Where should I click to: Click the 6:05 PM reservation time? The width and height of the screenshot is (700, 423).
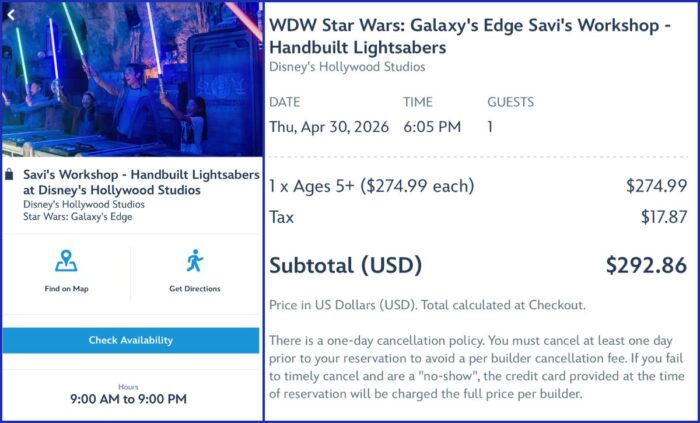[x=432, y=127]
